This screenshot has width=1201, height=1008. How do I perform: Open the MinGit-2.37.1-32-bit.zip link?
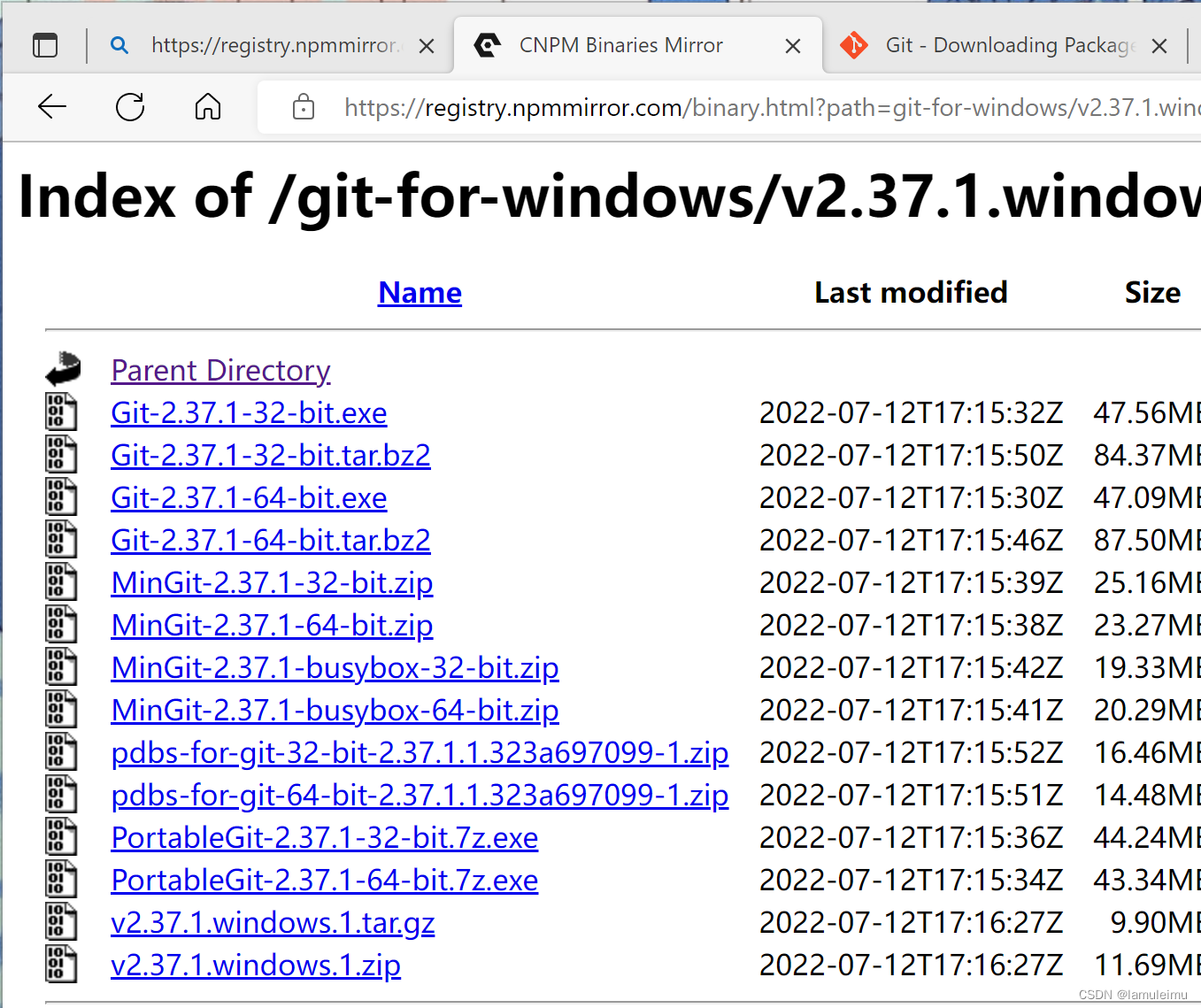point(272,582)
